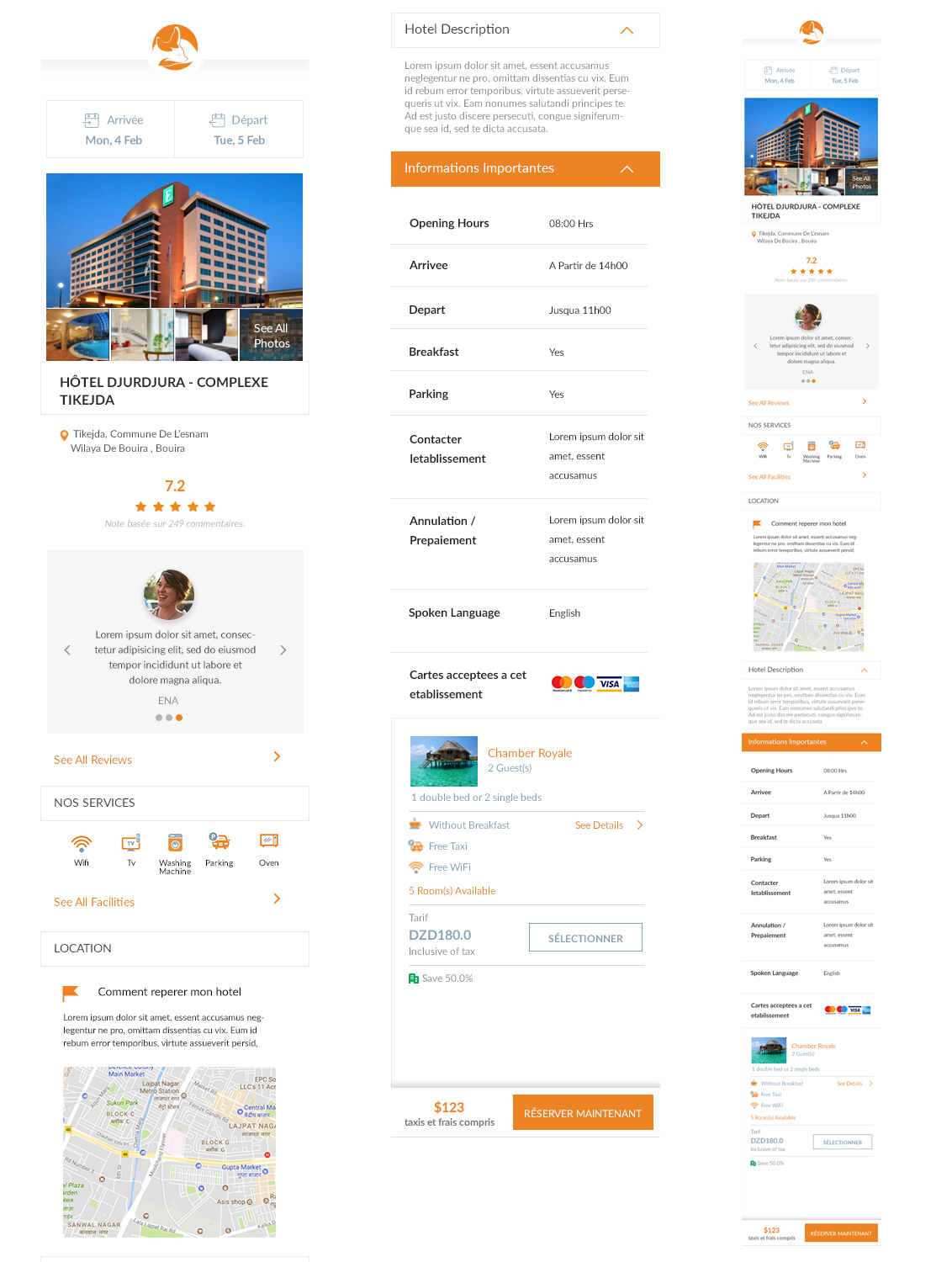Click the American Express card logo
Screen dimensions: 952x1262
[632, 683]
